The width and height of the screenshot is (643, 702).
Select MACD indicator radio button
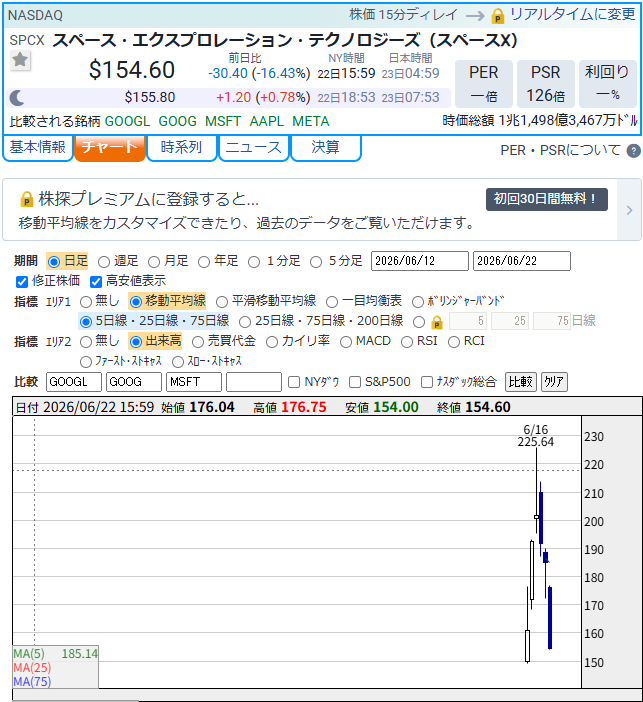[345, 342]
